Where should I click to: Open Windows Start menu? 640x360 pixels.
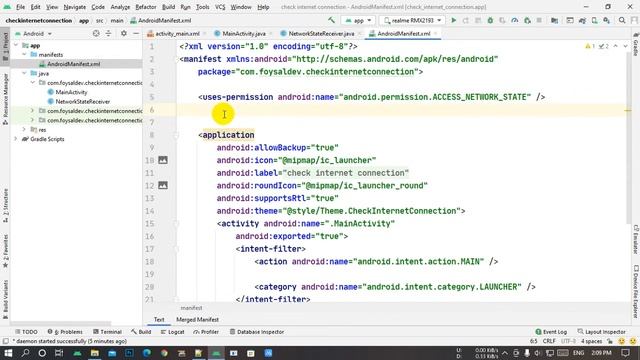8,353
